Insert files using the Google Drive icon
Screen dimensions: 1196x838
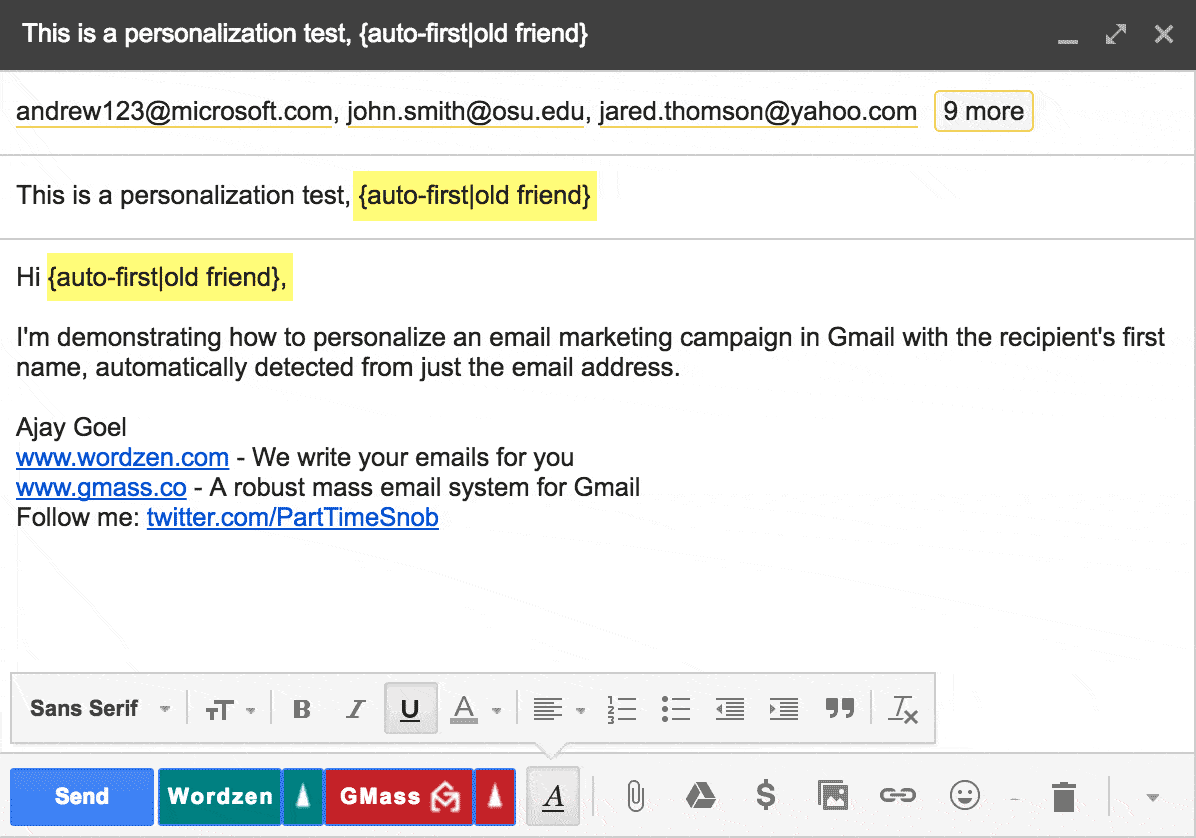coord(700,796)
